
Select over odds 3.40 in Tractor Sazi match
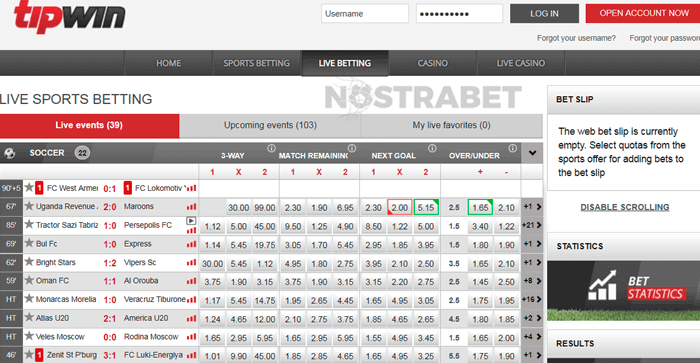coord(480,227)
